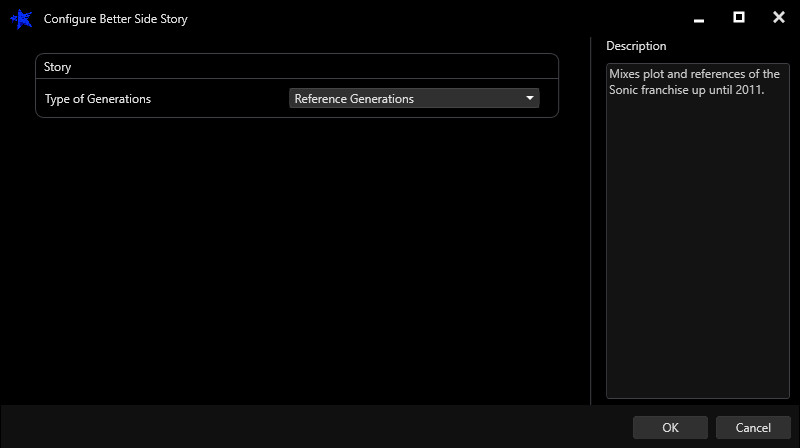This screenshot has height=448, width=800.
Task: Click inside Story group right of the dropdown
Action: (x=548, y=99)
